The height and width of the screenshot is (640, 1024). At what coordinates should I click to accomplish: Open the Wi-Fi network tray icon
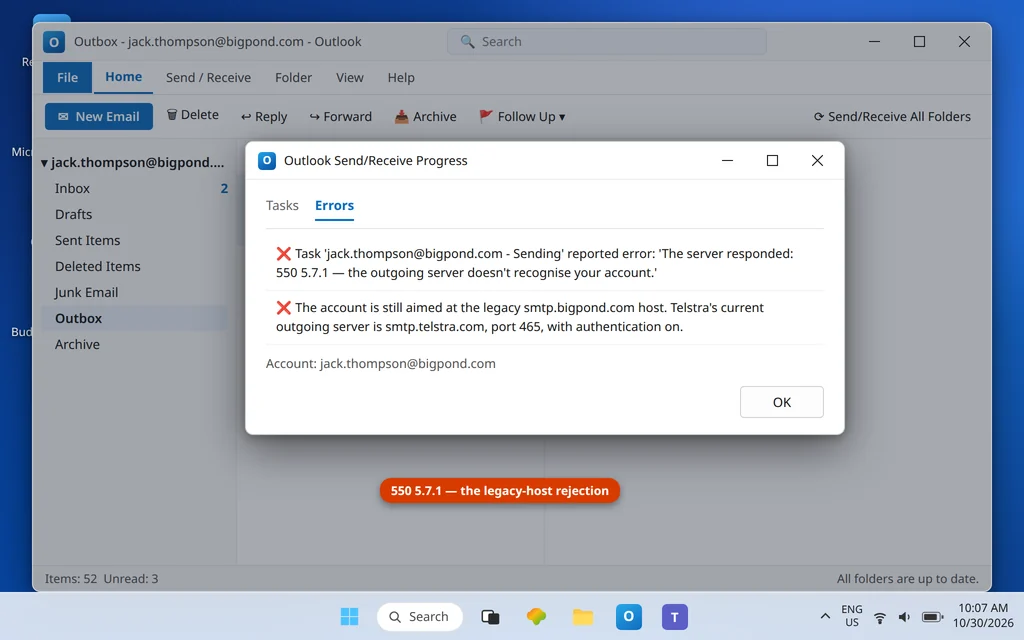(880, 617)
